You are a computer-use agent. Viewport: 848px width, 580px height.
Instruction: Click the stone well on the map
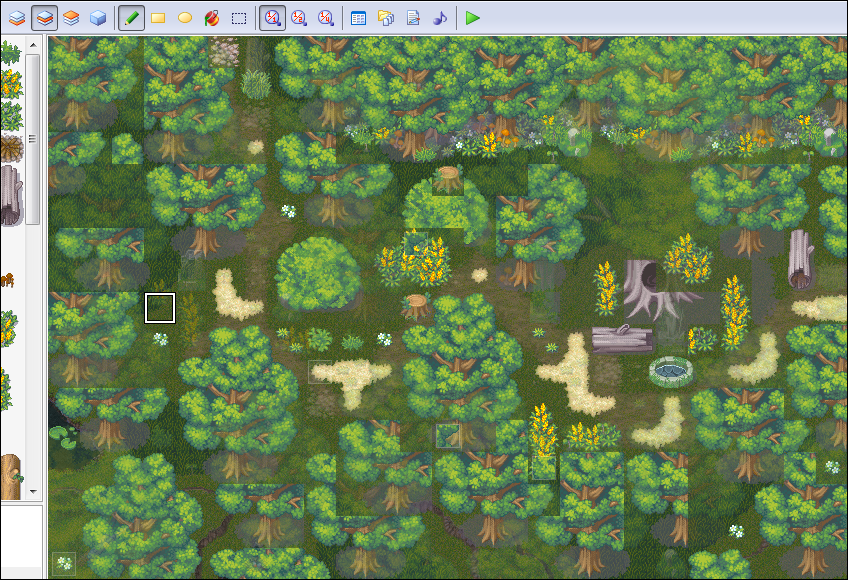pos(671,372)
